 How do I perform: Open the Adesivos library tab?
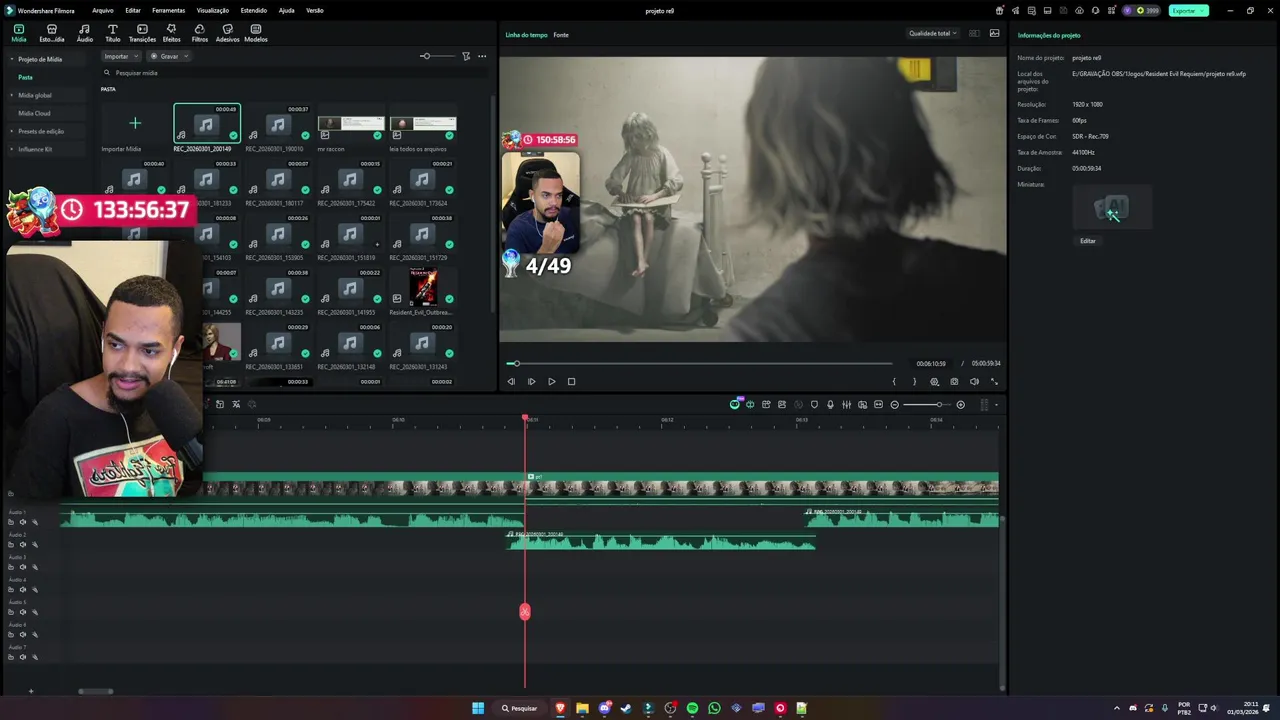[x=227, y=33]
